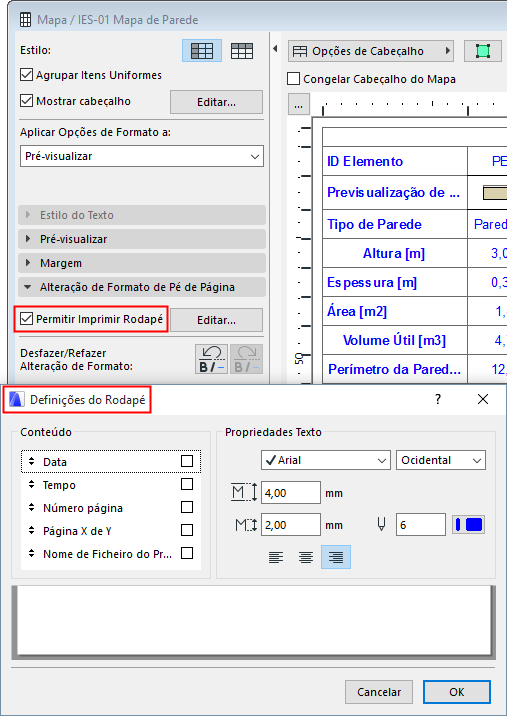The image size is (507, 716).
Task: Reorder the Número página row handle
Action: 32,507
